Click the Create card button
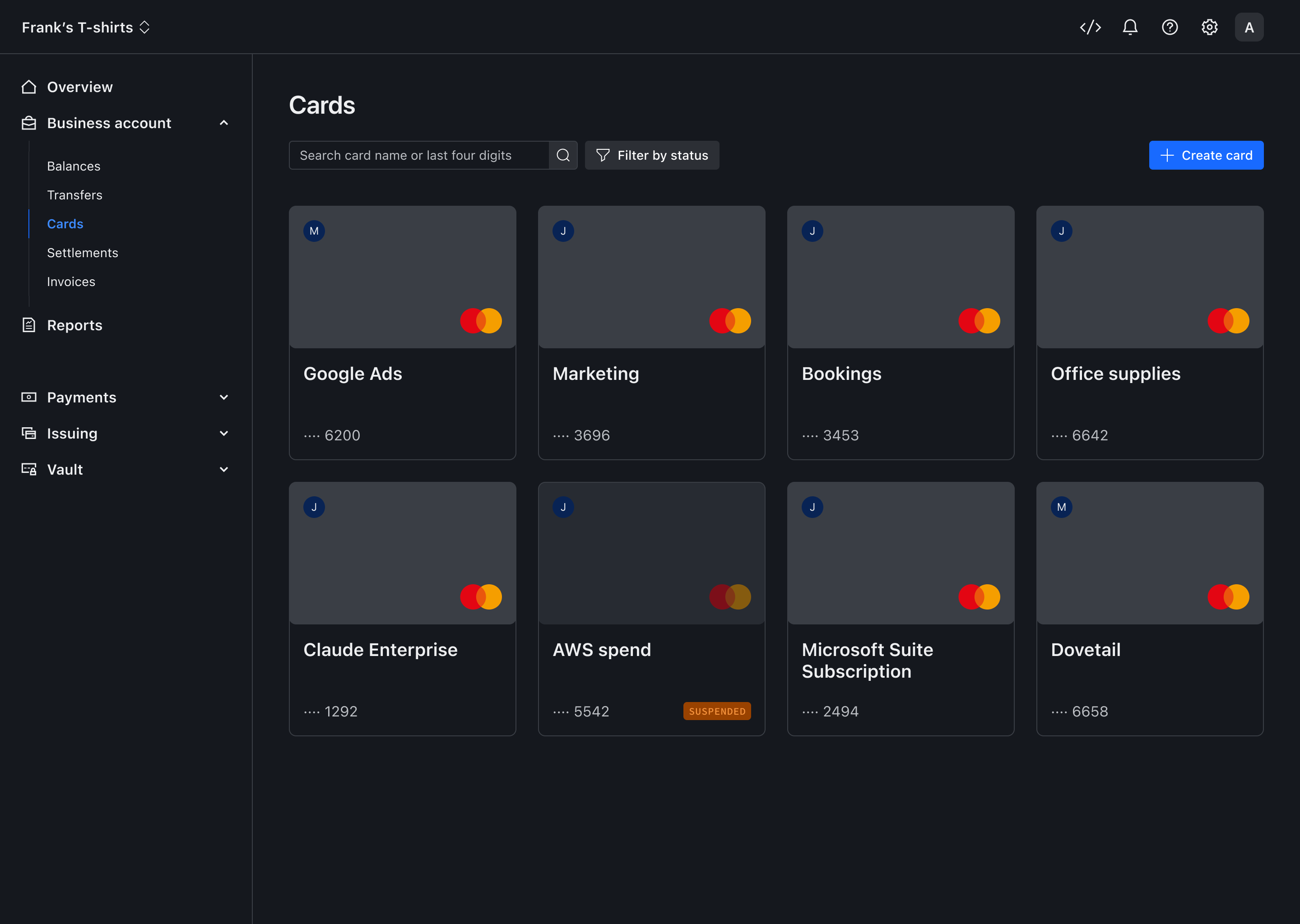 [x=1206, y=155]
